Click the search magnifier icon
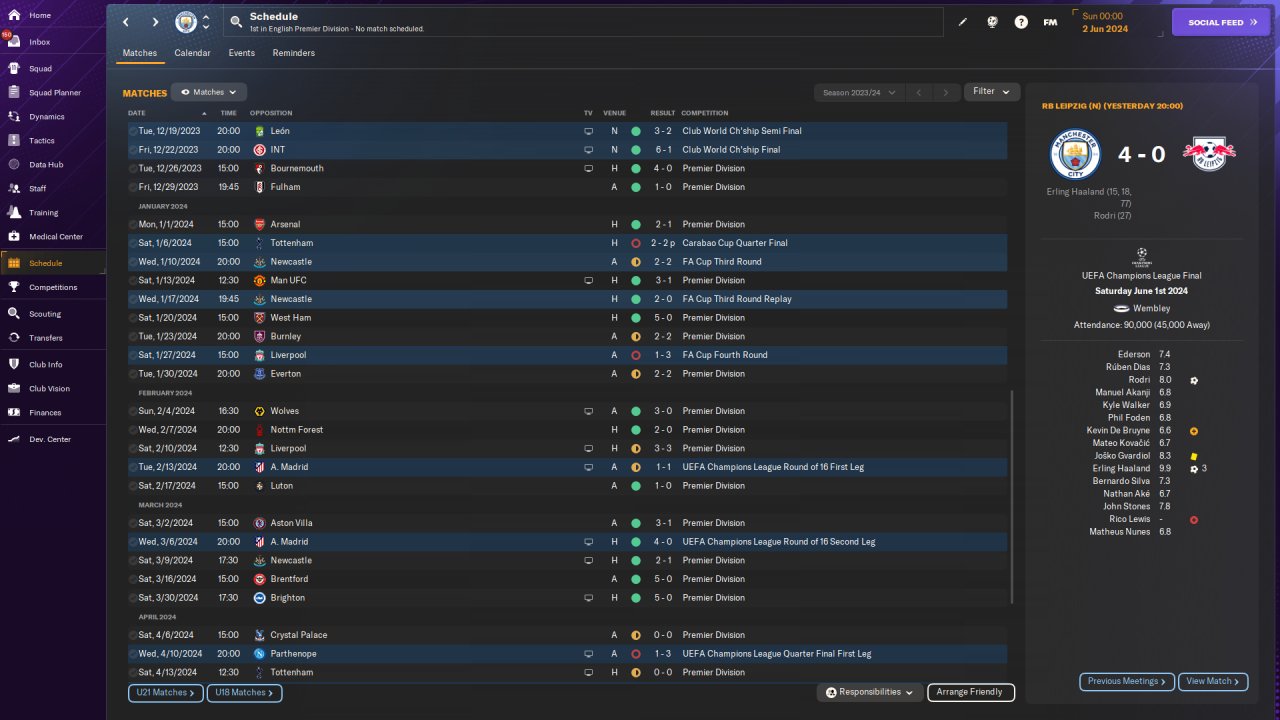The height and width of the screenshot is (720, 1280). tap(235, 22)
